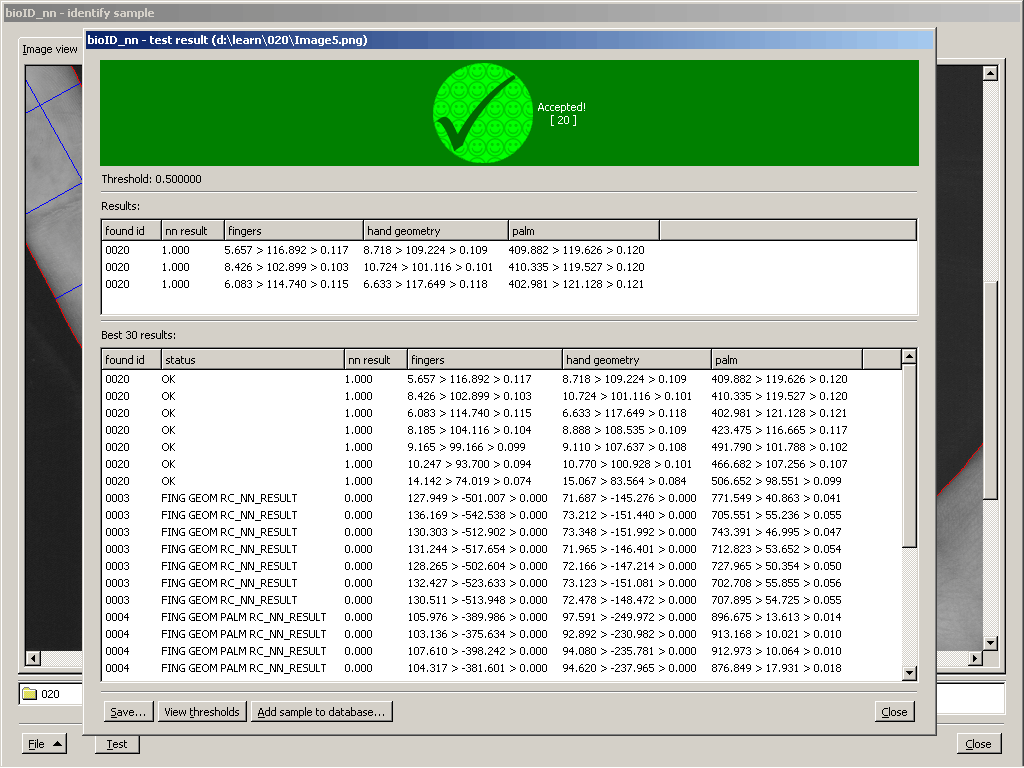Click the down arrow of Best 30 results scrollbar
The width and height of the screenshot is (1024, 768).
point(909,673)
